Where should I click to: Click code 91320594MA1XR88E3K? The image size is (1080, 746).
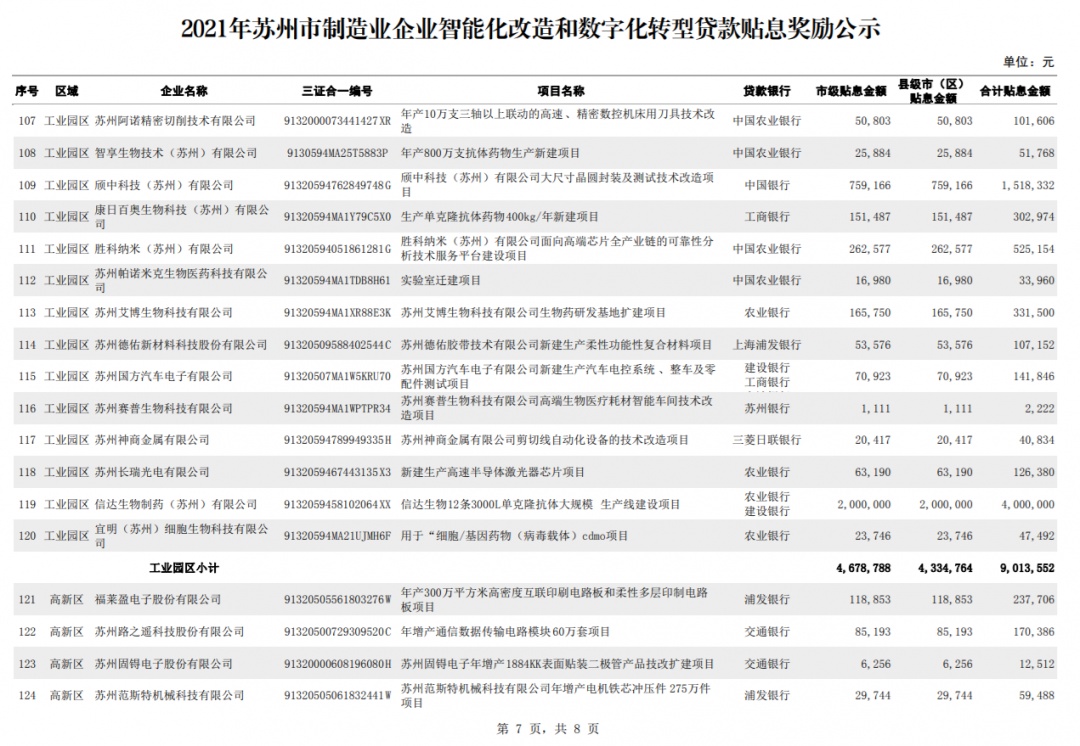(x=338, y=313)
